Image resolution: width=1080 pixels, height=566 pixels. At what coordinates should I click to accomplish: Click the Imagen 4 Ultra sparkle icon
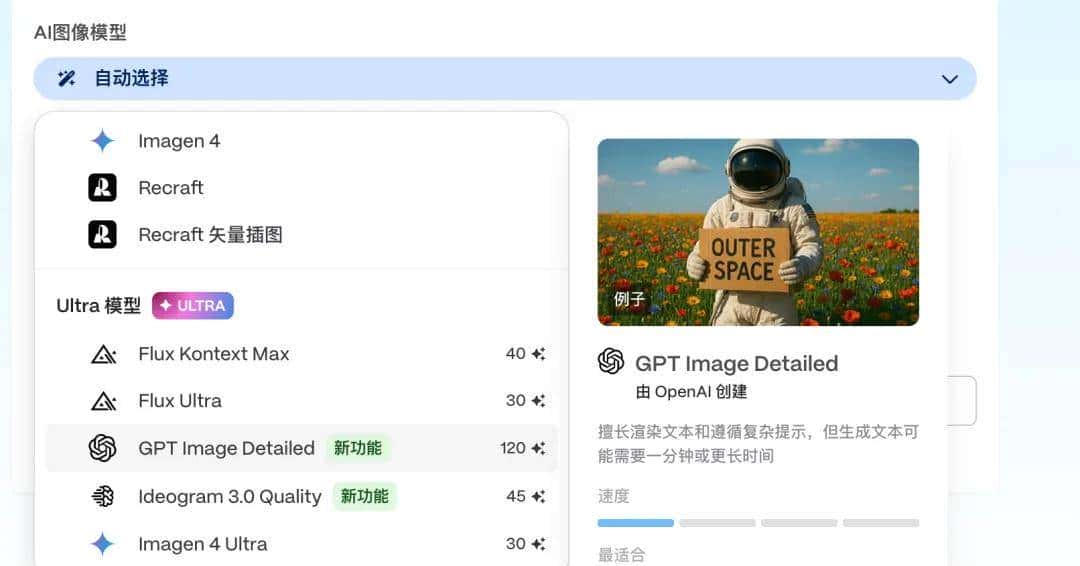102,544
